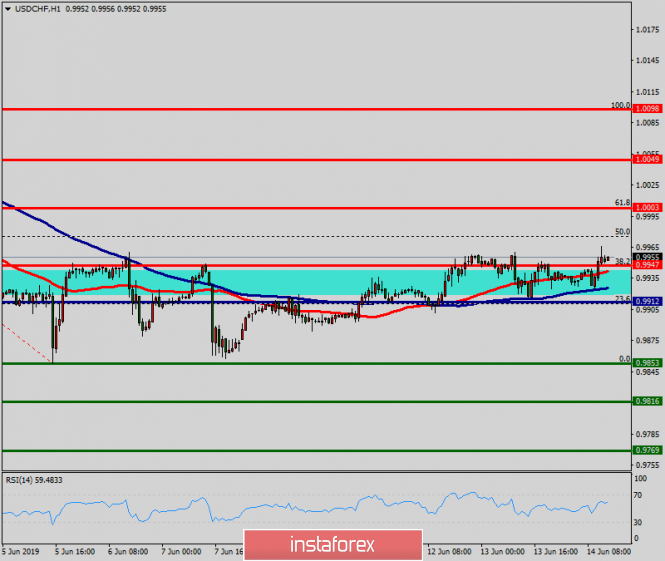Screen dimensions: 665x561
Task: Click the 0.0 Fibonacci level label
Action: point(624,359)
